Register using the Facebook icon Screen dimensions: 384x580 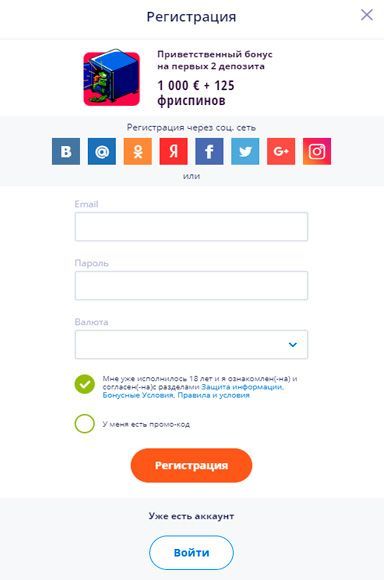209,151
